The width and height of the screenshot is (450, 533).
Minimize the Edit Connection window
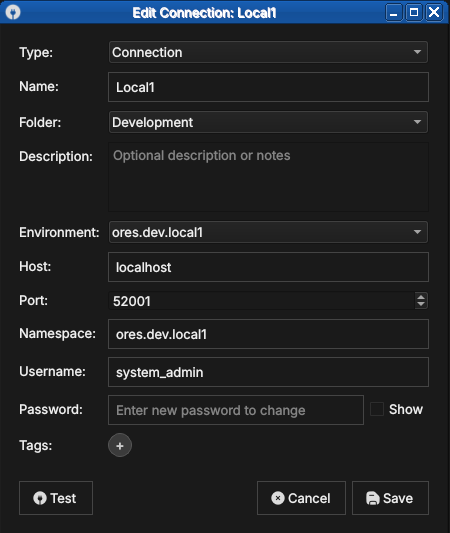(x=394, y=13)
